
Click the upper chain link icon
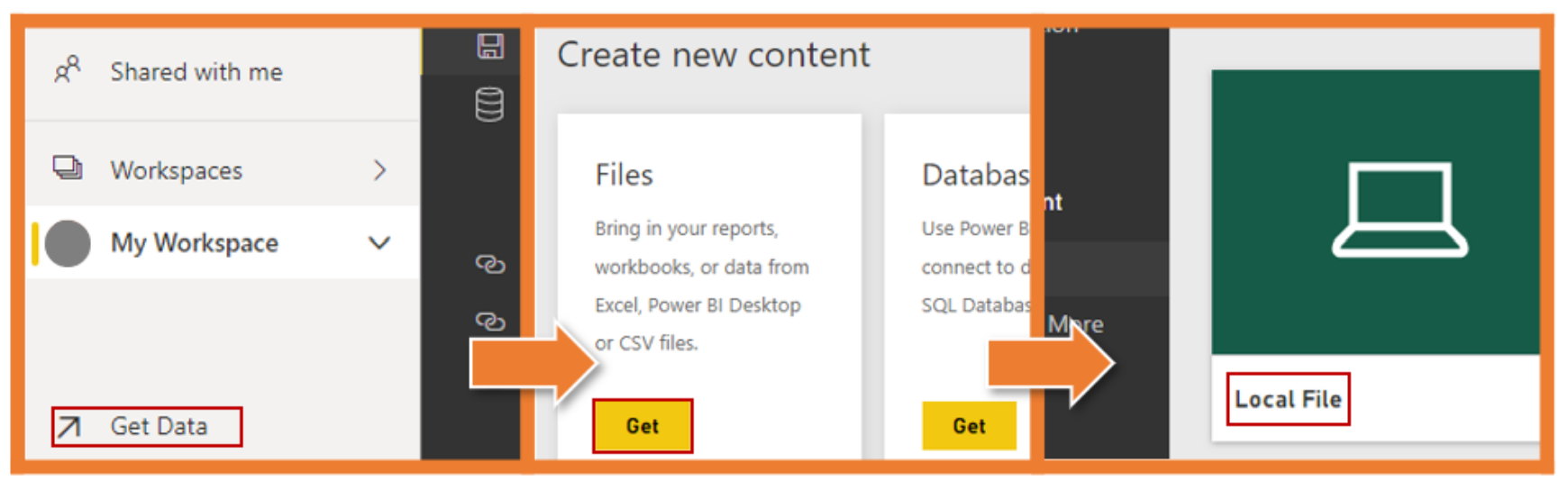490,264
